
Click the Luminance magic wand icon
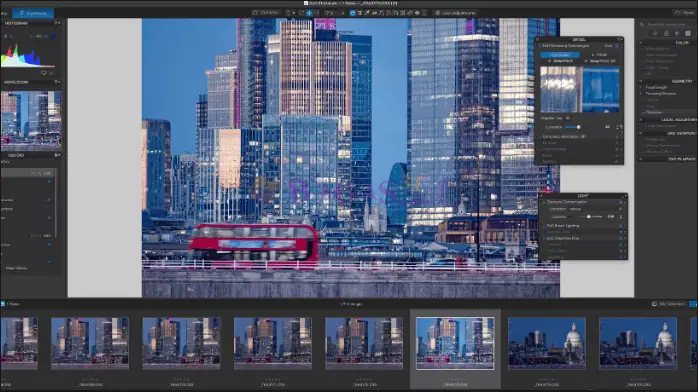point(621,126)
